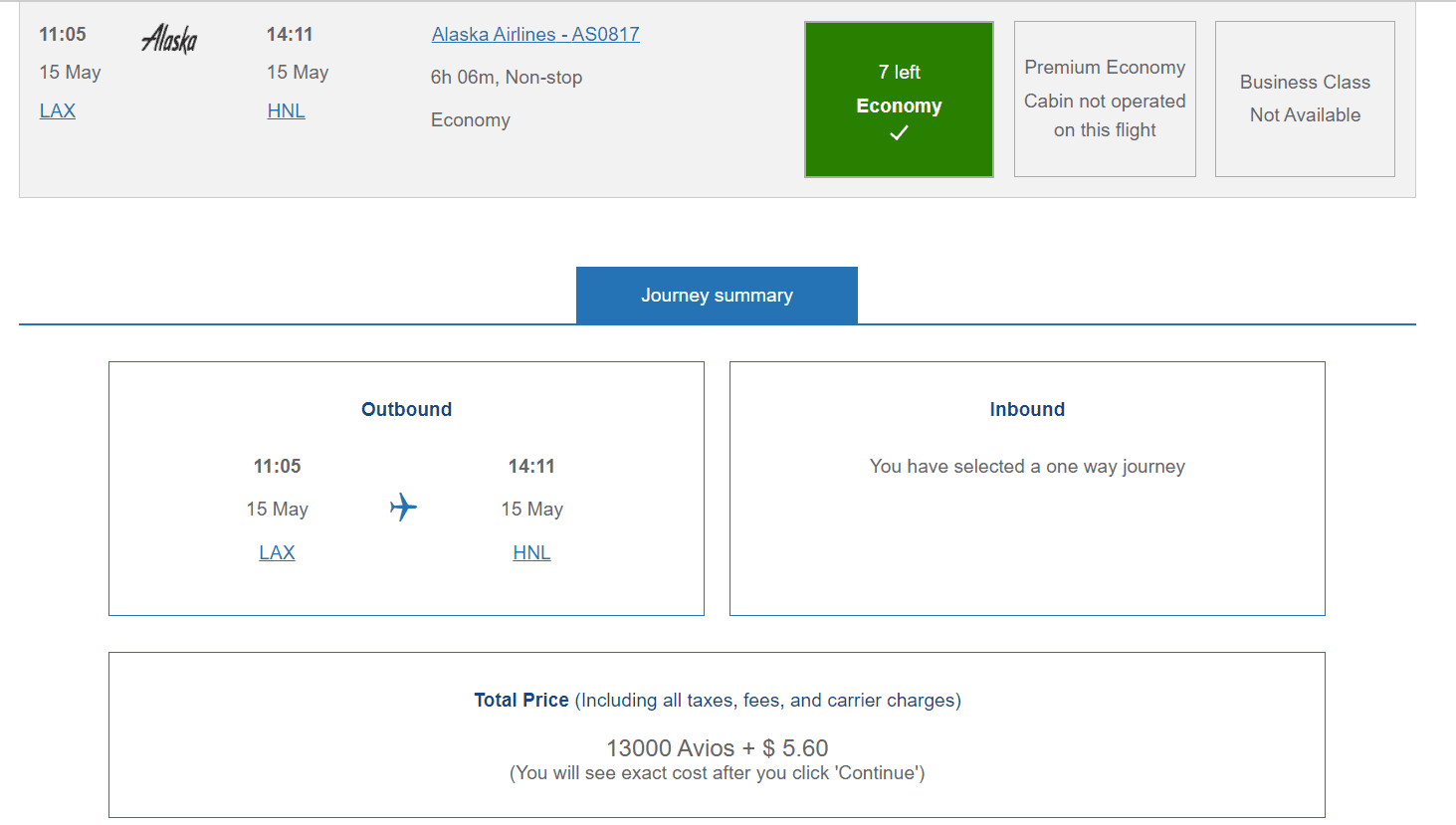Click the Outbound journey panel
Viewport: 1456px width, 825px height.
pos(406,488)
